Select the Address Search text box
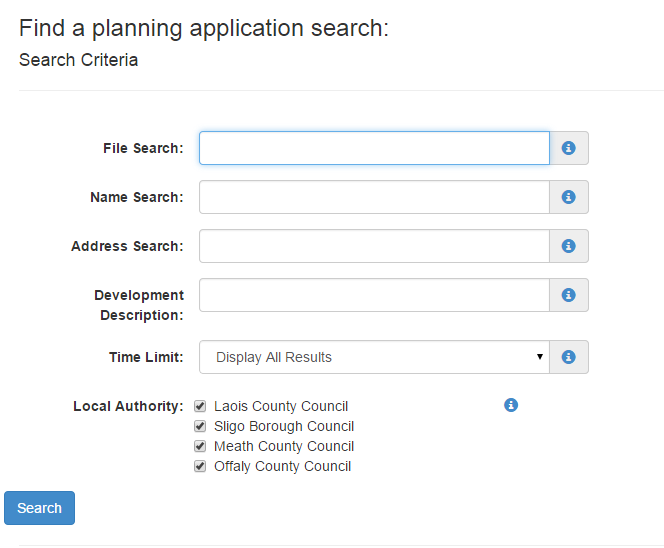 tap(374, 246)
